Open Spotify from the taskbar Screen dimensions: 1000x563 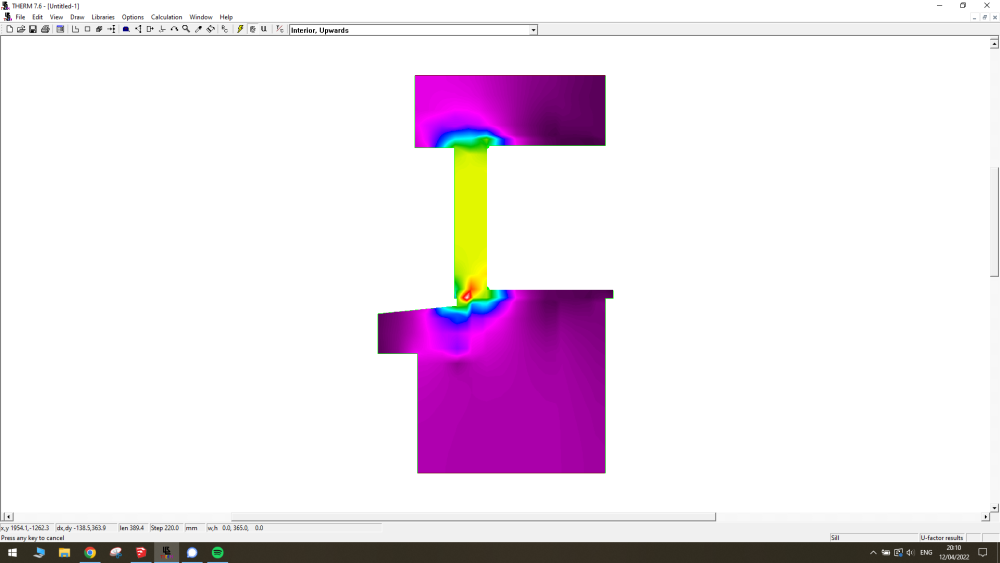pyautogui.click(x=217, y=553)
